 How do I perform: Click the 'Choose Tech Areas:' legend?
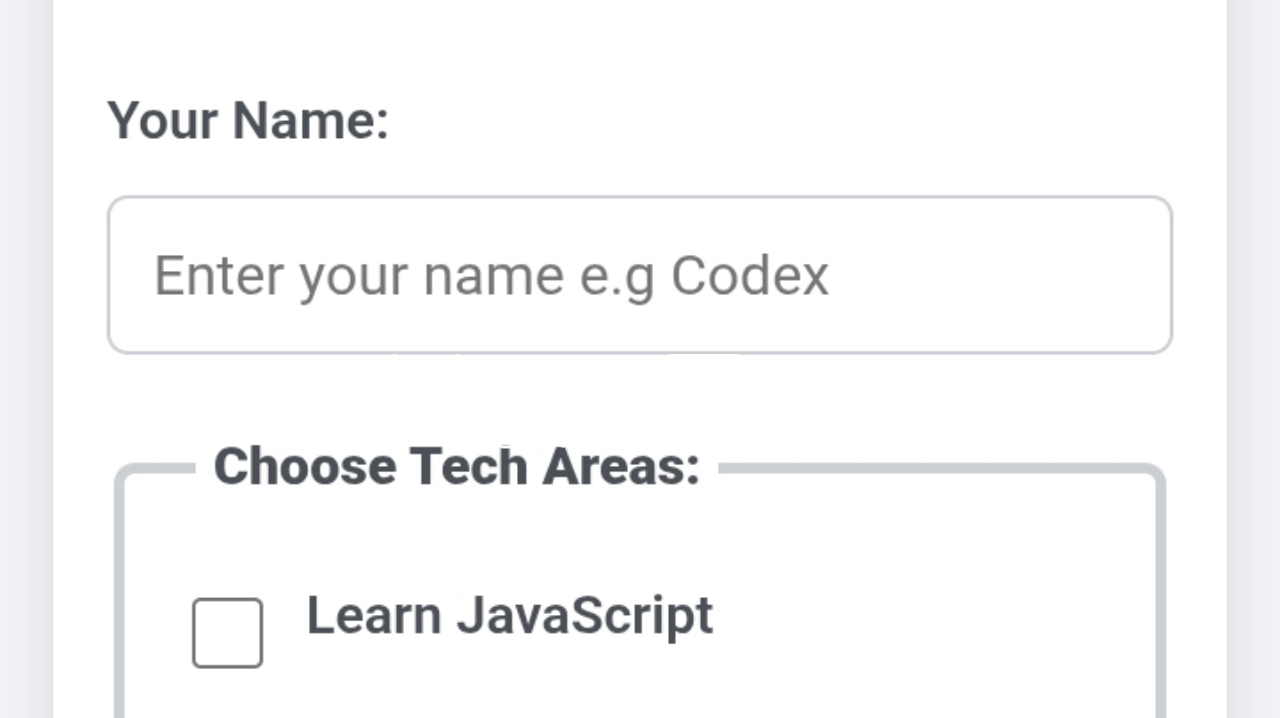457,466
